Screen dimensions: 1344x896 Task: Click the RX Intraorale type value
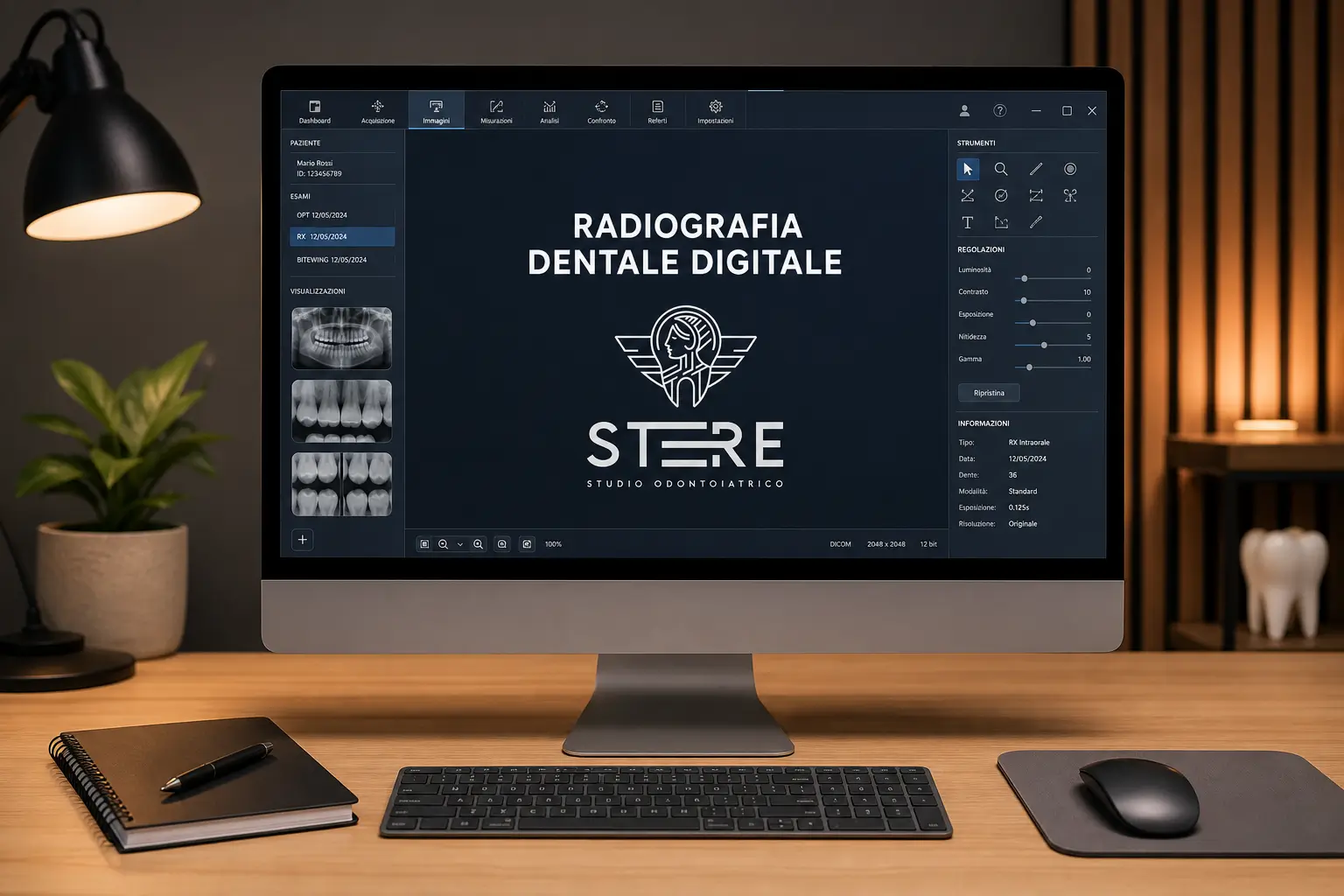pyautogui.click(x=1029, y=443)
